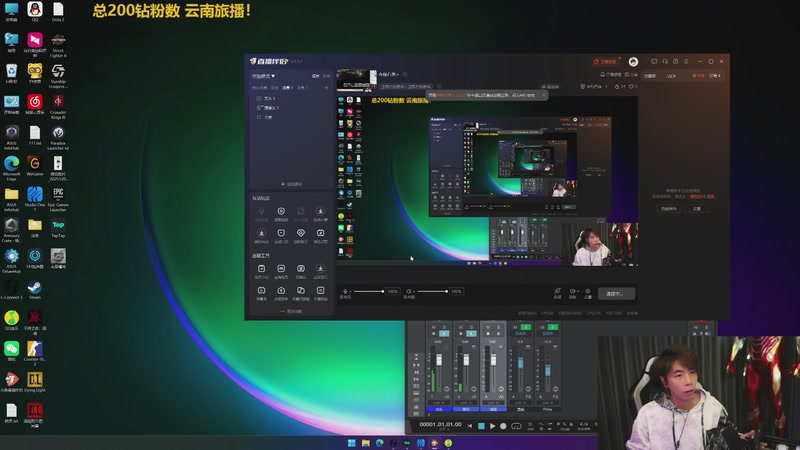
Task: Open the shield tool in the streaming app's interaction section
Action: pos(281,211)
